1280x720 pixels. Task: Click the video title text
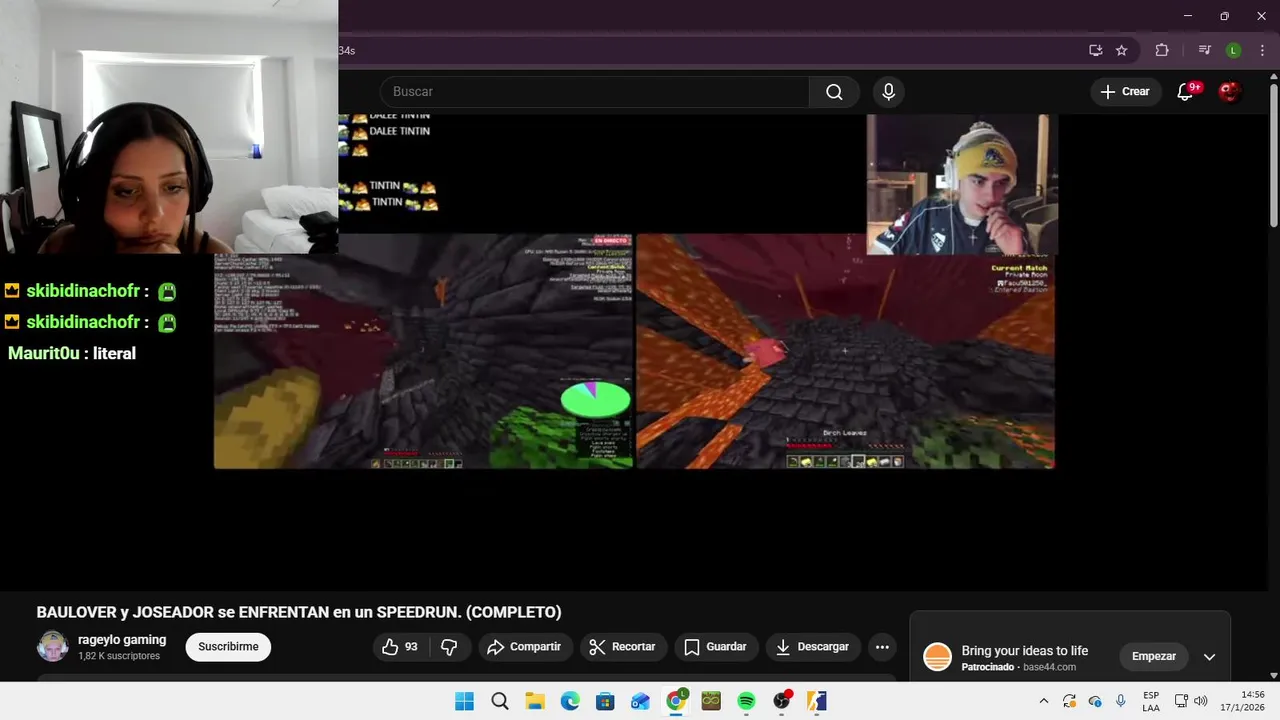(x=299, y=612)
